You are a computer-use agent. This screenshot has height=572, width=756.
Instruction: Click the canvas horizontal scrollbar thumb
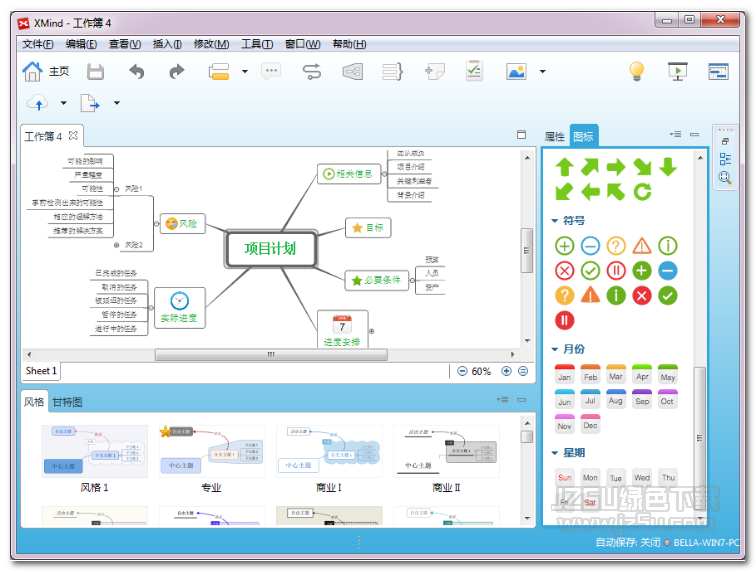[271, 354]
